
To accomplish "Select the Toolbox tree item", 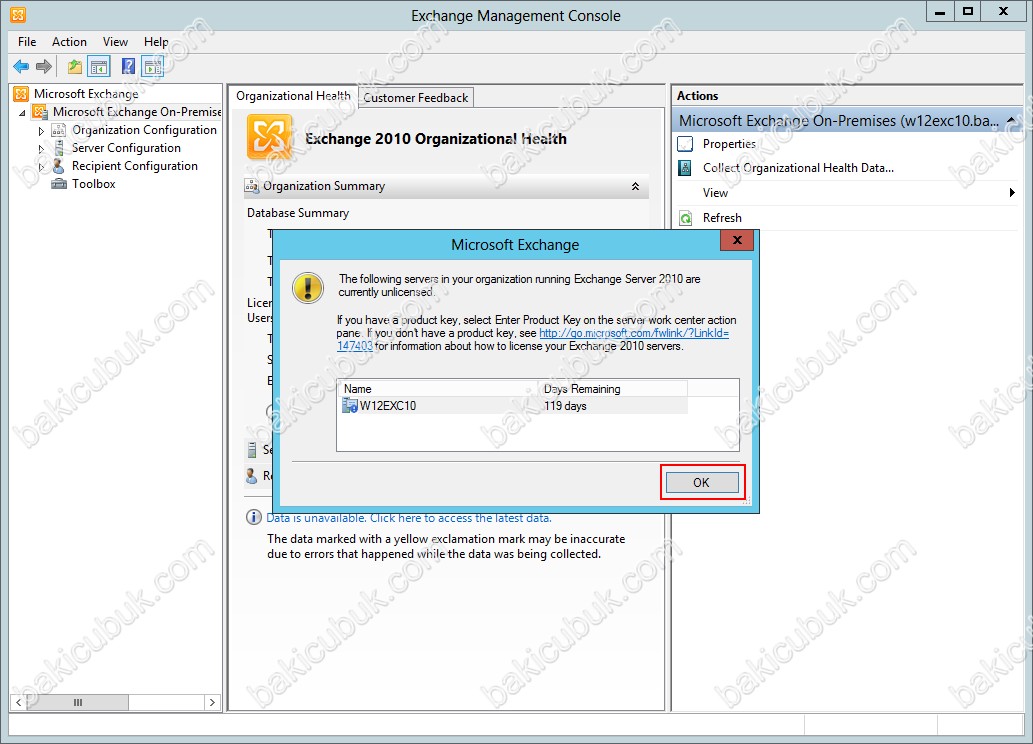I will point(94,184).
